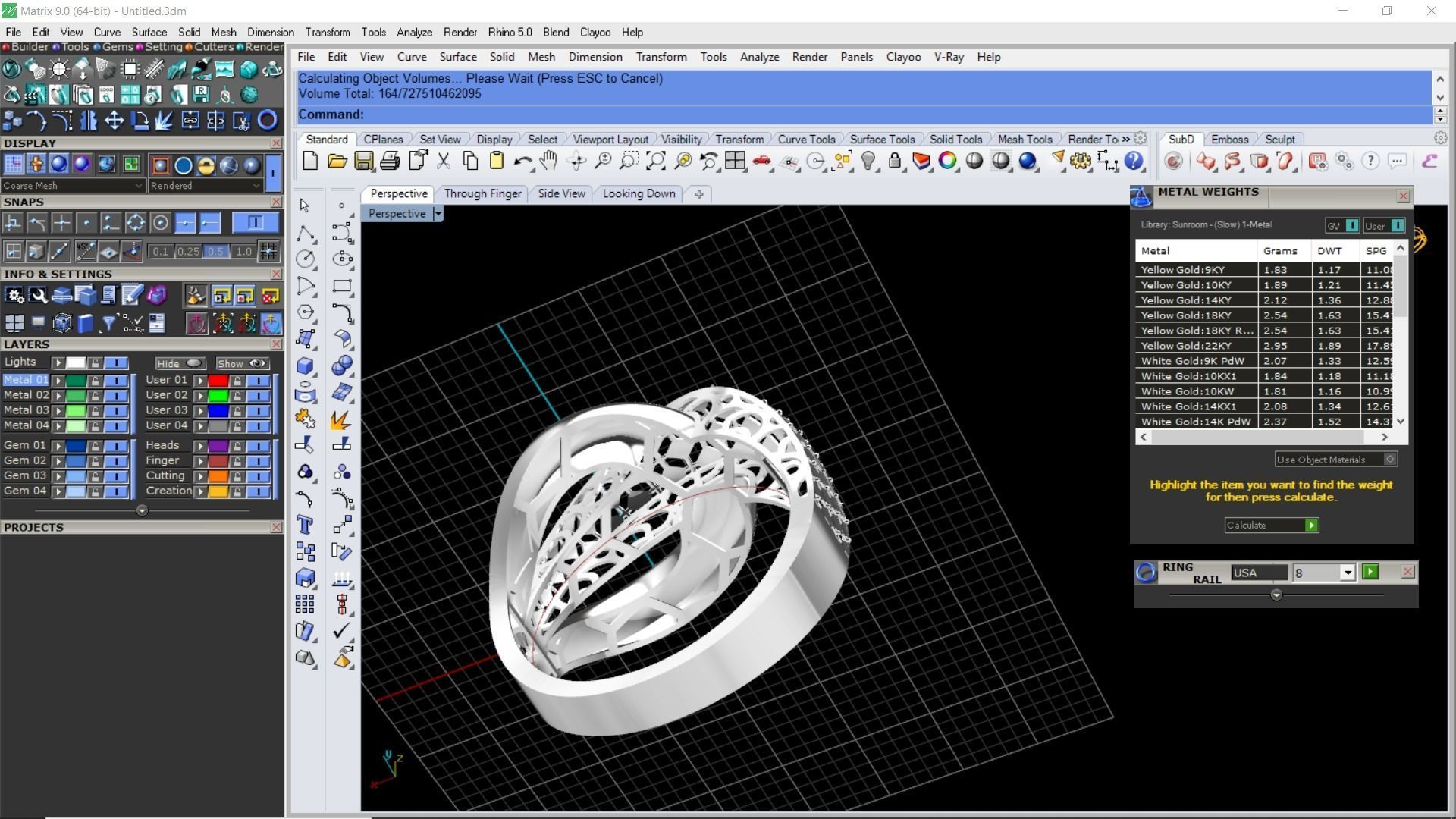The height and width of the screenshot is (819, 1456).
Task: Expand the layers panel down-arrow handle
Action: [x=142, y=511]
